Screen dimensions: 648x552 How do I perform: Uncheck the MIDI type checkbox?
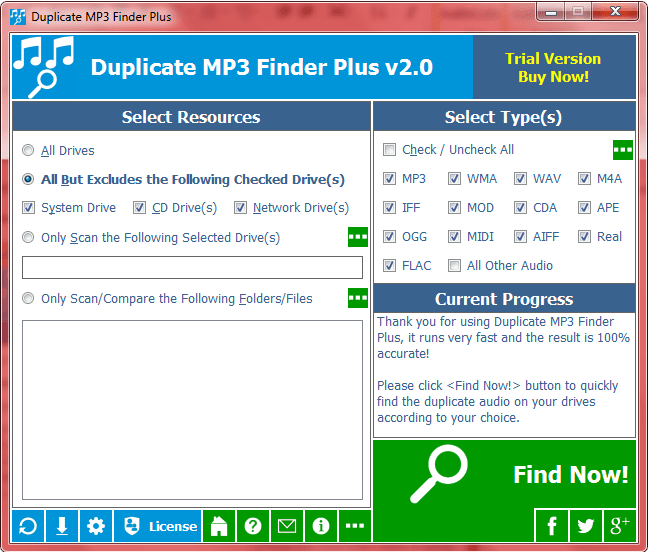tap(454, 236)
